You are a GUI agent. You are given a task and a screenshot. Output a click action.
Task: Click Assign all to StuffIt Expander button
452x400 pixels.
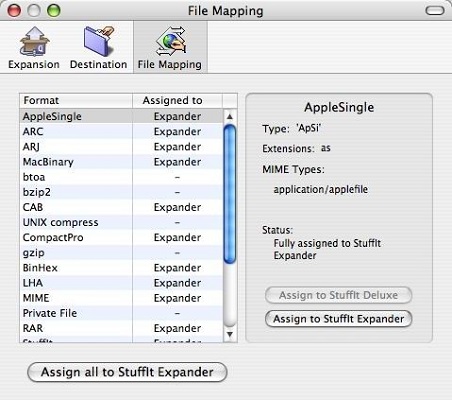pyautogui.click(x=127, y=372)
